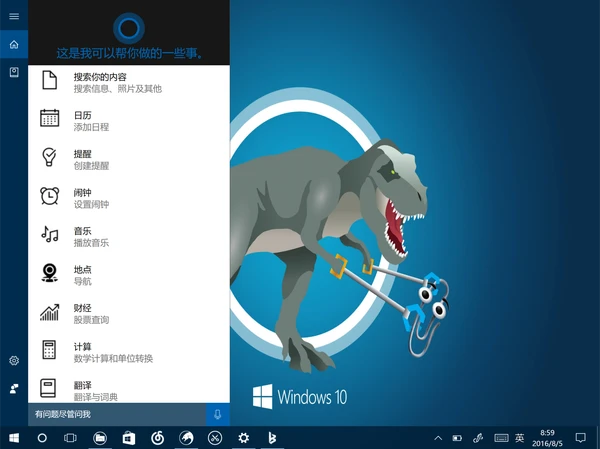The width and height of the screenshot is (600, 449).
Task: Open the Cortana hamburger menu
Action: [14, 16]
